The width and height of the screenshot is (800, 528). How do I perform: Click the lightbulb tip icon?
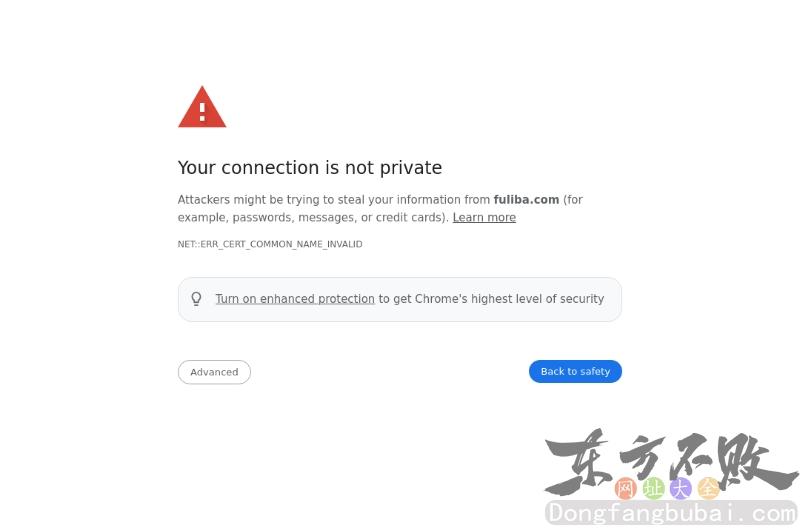coord(196,299)
